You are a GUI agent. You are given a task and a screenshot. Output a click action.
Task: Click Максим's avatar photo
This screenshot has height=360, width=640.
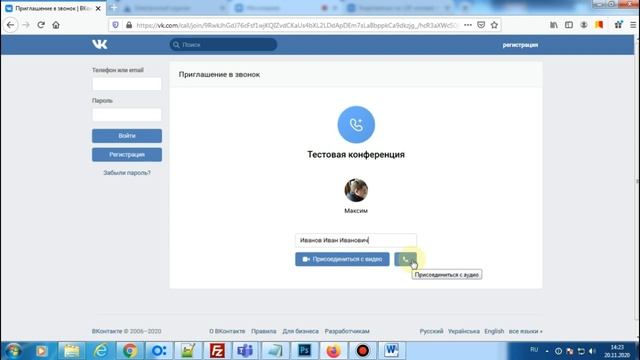coord(356,190)
